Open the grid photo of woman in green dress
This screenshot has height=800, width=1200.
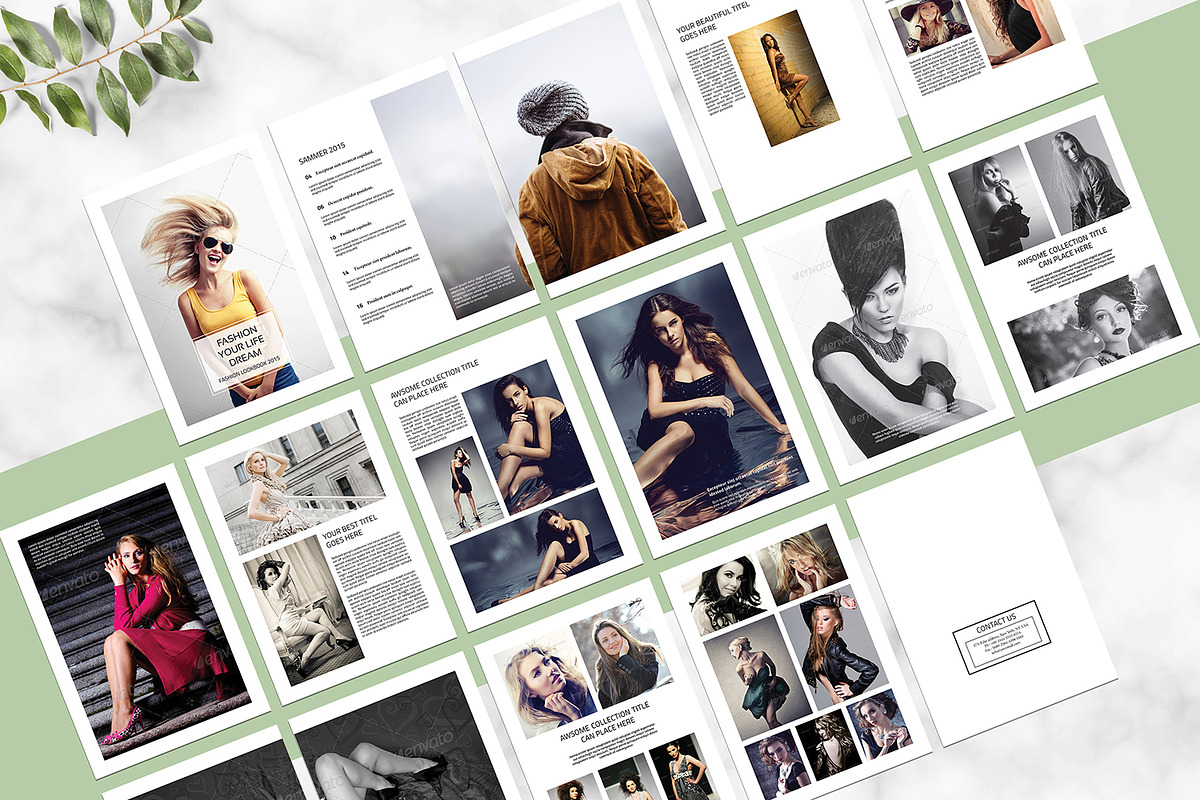[757, 676]
